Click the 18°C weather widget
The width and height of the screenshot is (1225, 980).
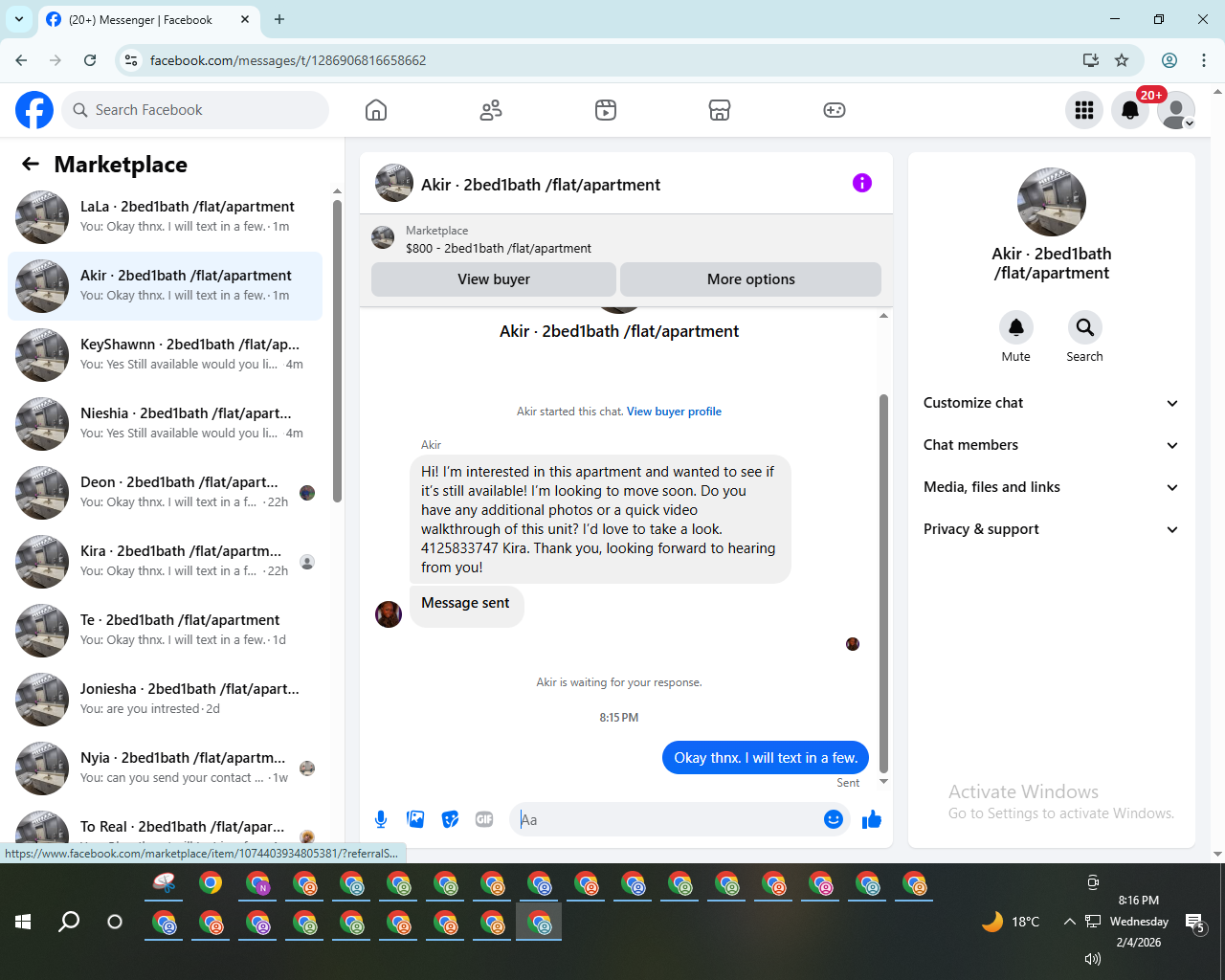(1011, 922)
